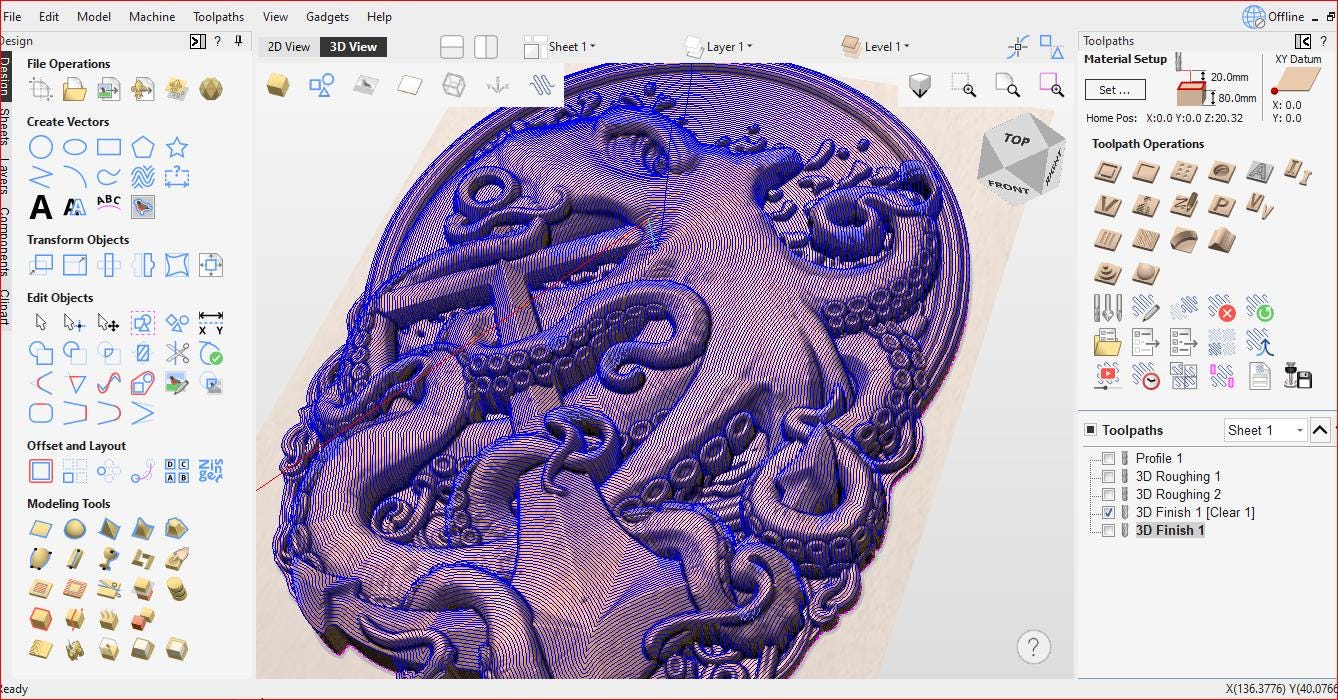Select the Draw Polygon tool
The height and width of the screenshot is (700, 1338).
[x=143, y=148]
